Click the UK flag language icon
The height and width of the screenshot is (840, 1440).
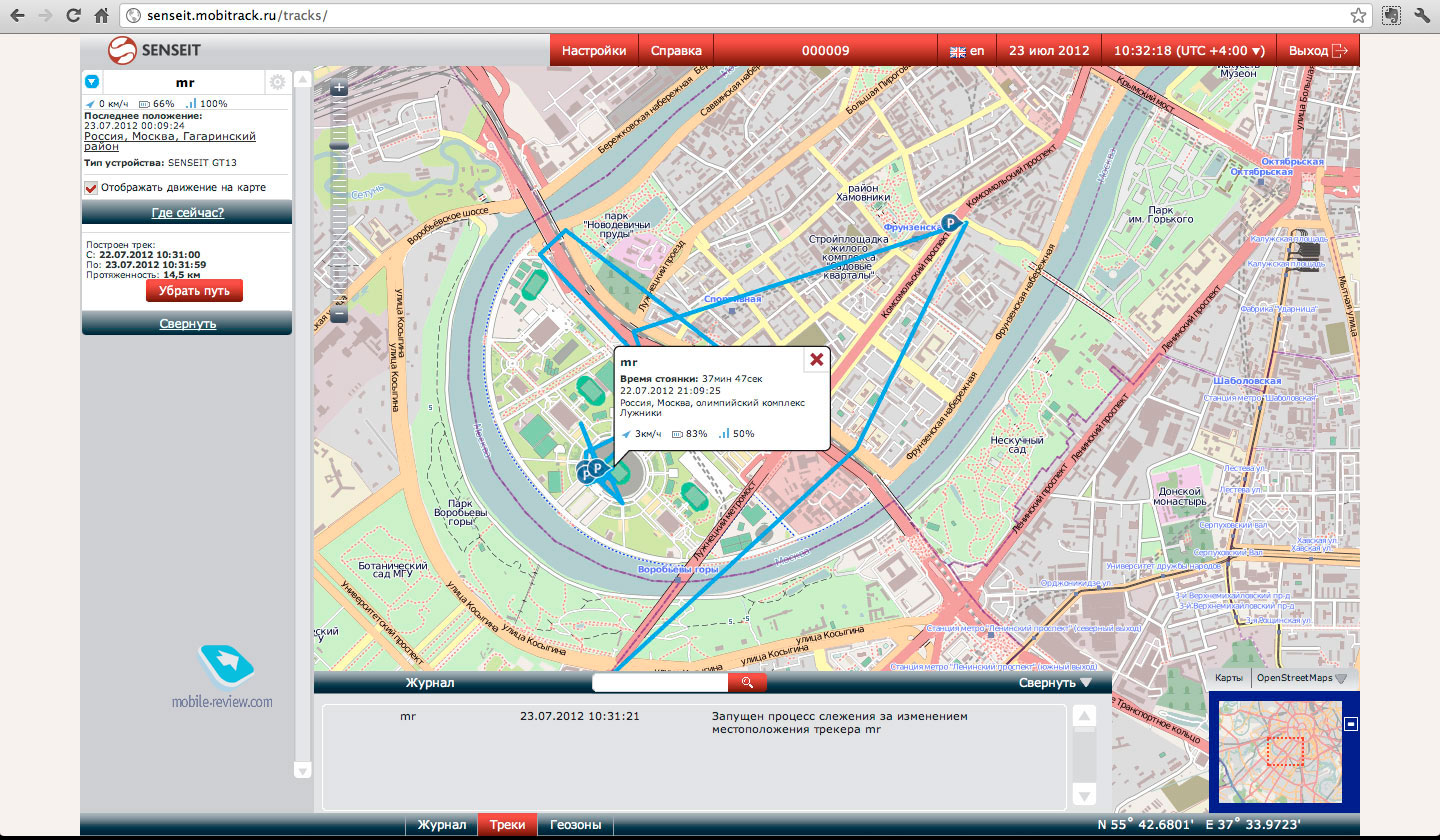click(x=957, y=51)
